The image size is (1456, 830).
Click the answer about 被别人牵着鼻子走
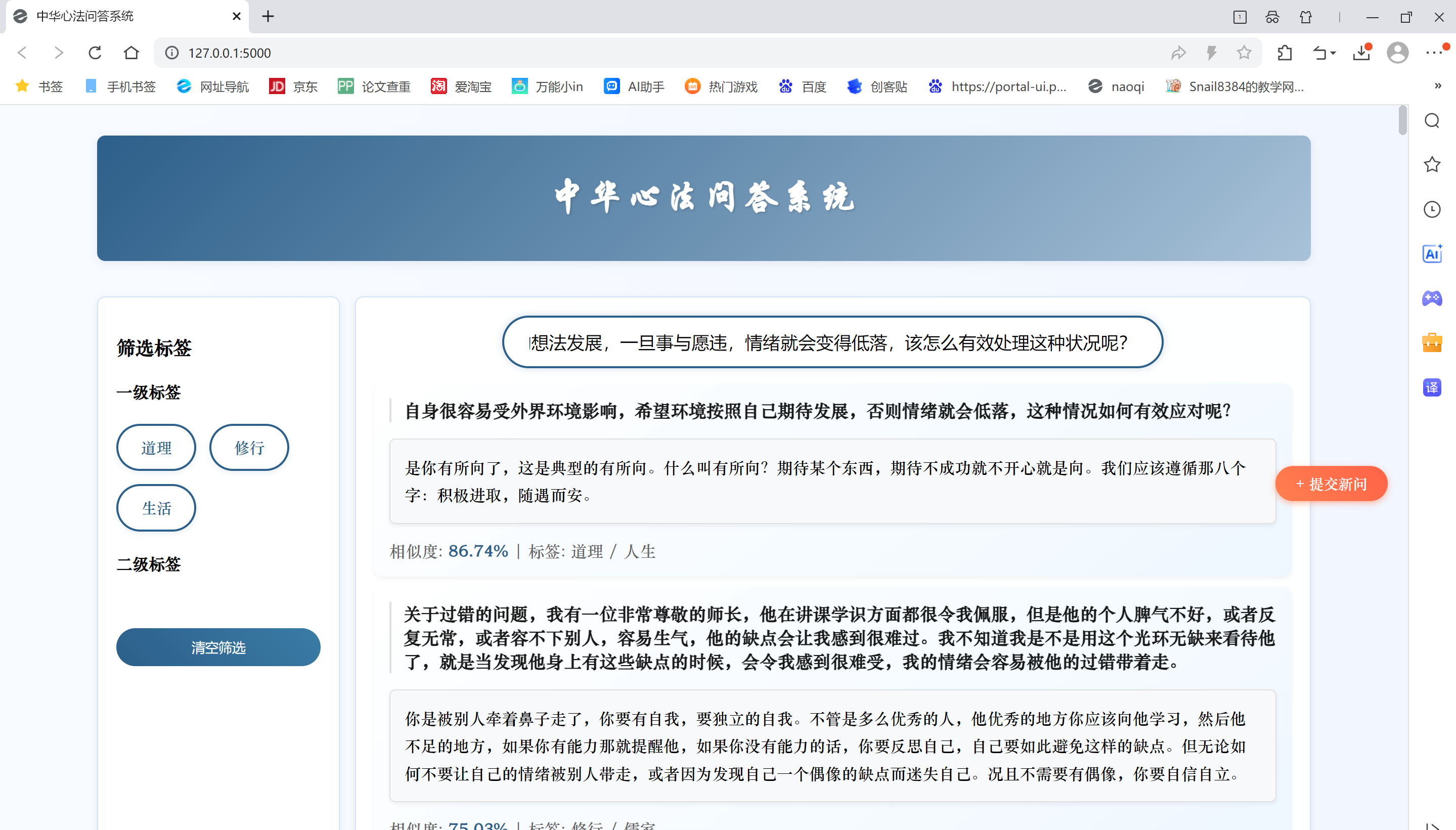832,746
